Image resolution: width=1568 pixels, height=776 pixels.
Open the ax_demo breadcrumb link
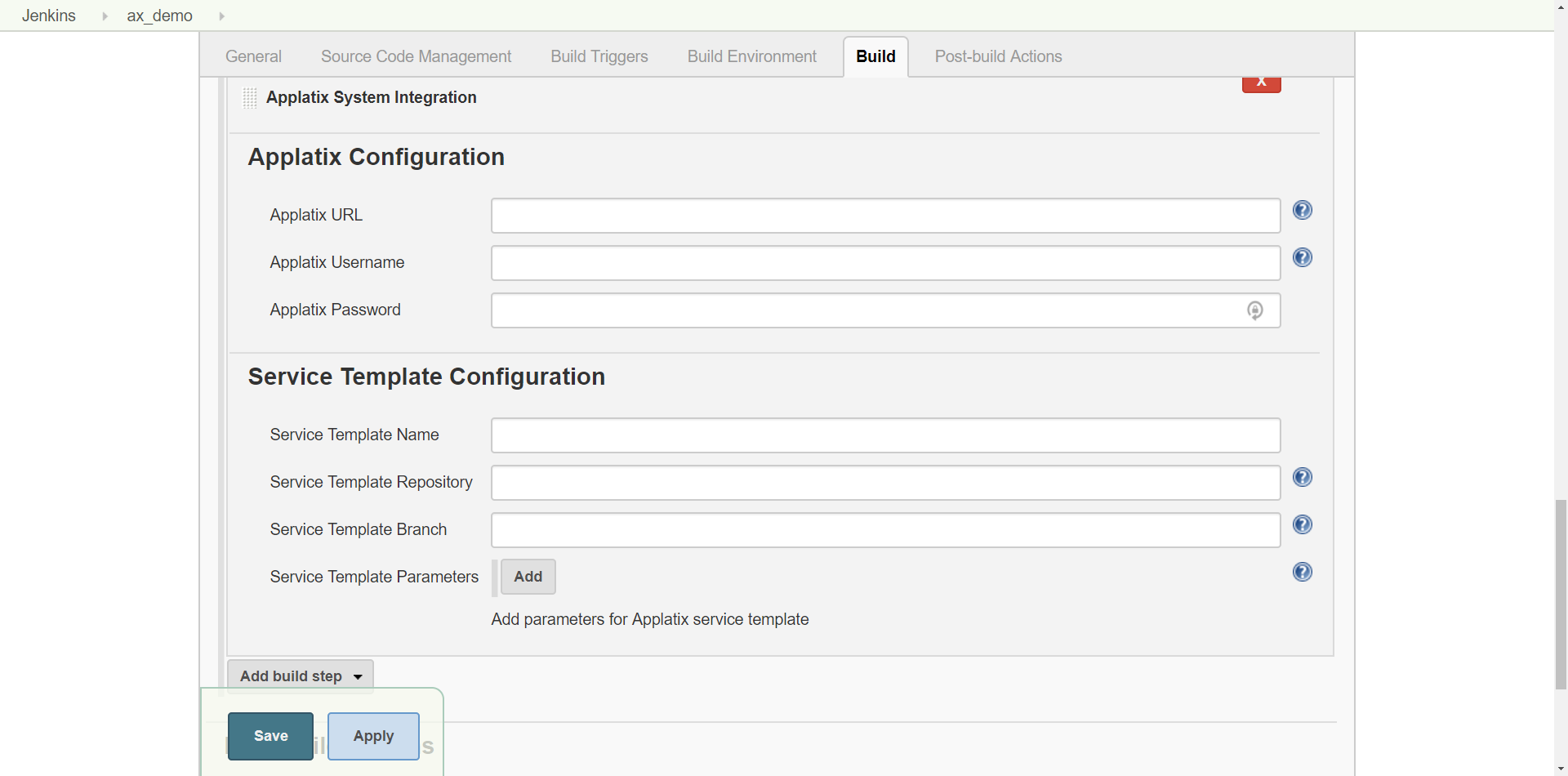click(160, 16)
